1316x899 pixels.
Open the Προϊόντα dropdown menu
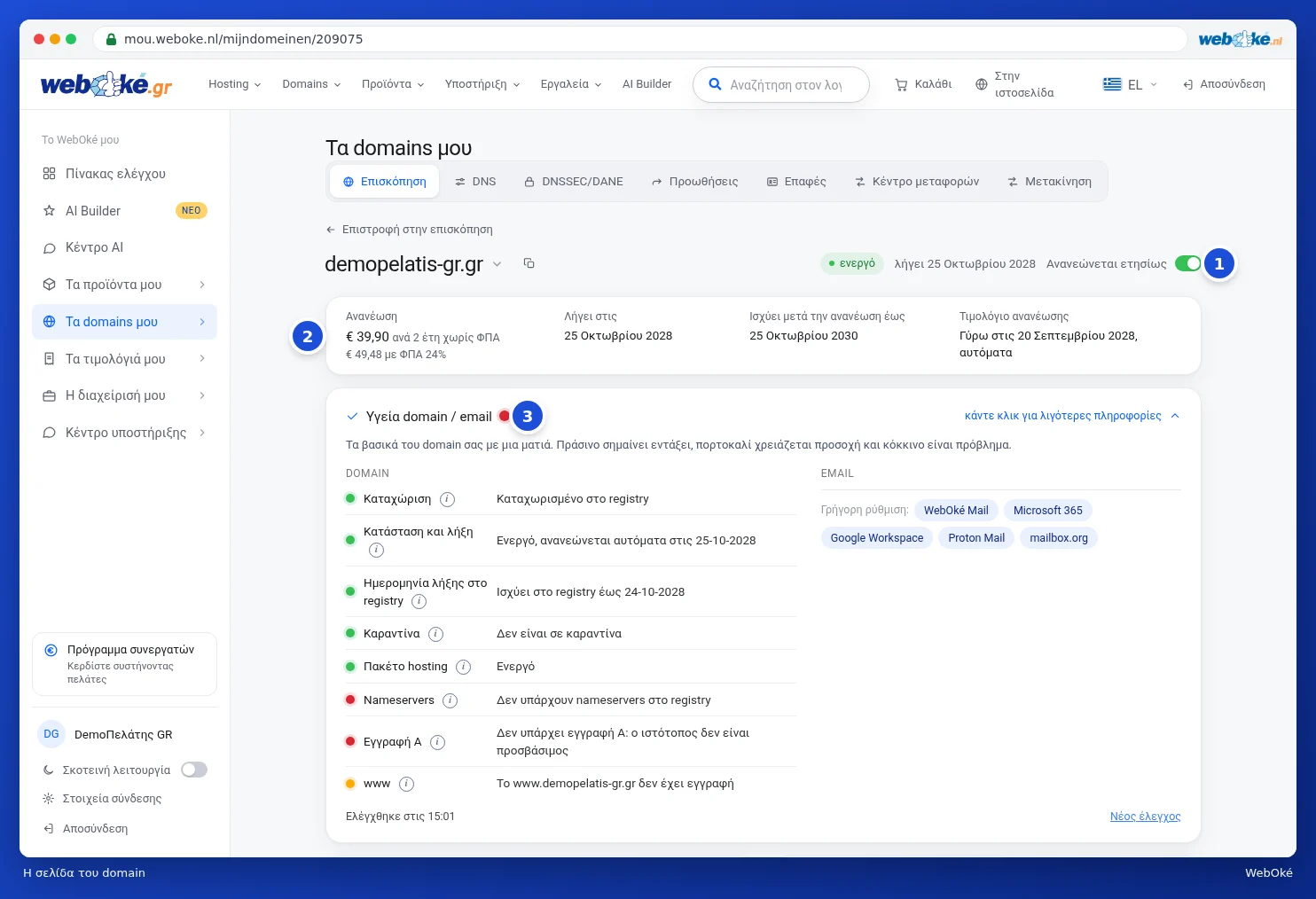point(393,84)
